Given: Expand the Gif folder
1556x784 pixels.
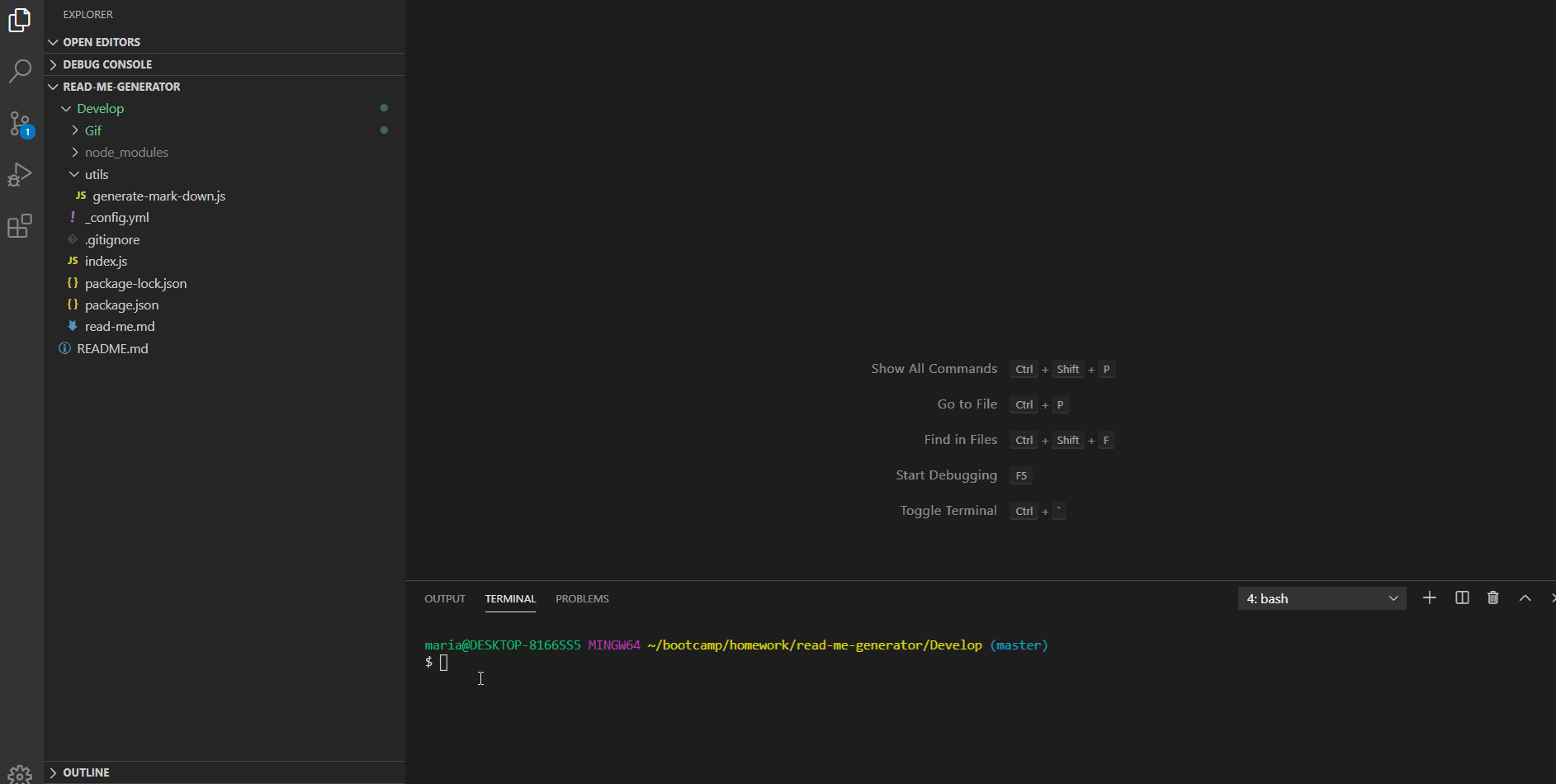Looking at the screenshot, I should (225, 130).
